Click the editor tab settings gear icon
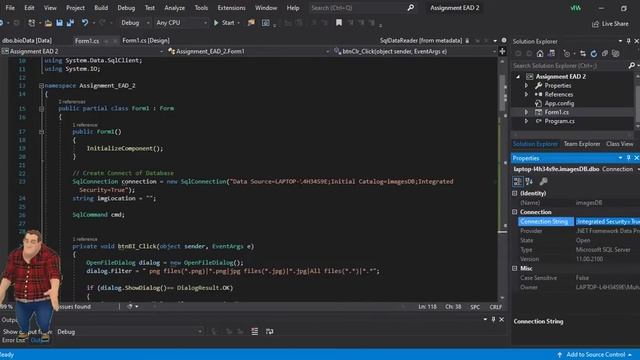The height and width of the screenshot is (360, 640). pos(504,40)
